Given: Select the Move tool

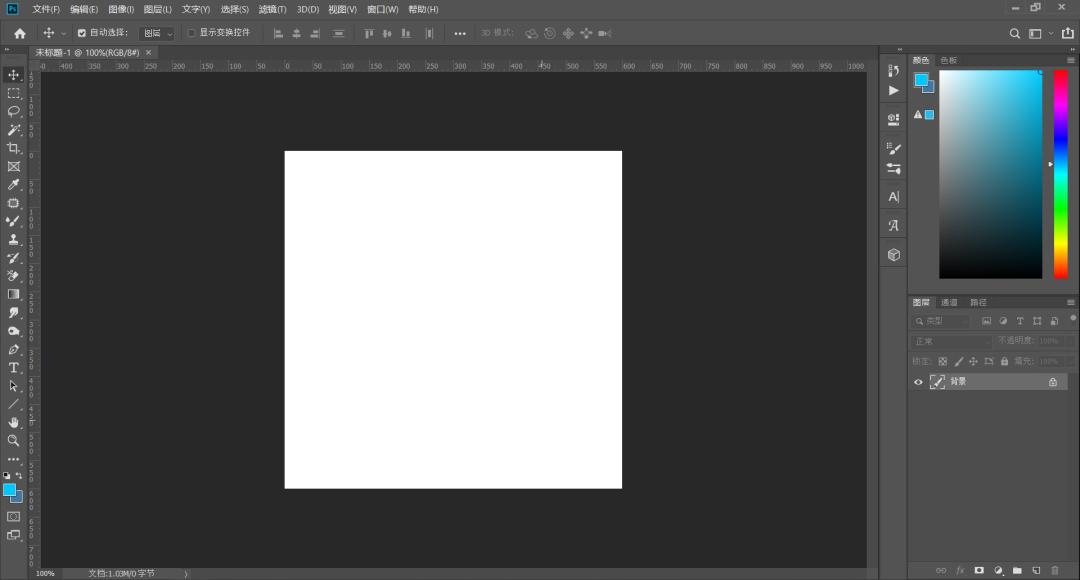Looking at the screenshot, I should [13, 74].
